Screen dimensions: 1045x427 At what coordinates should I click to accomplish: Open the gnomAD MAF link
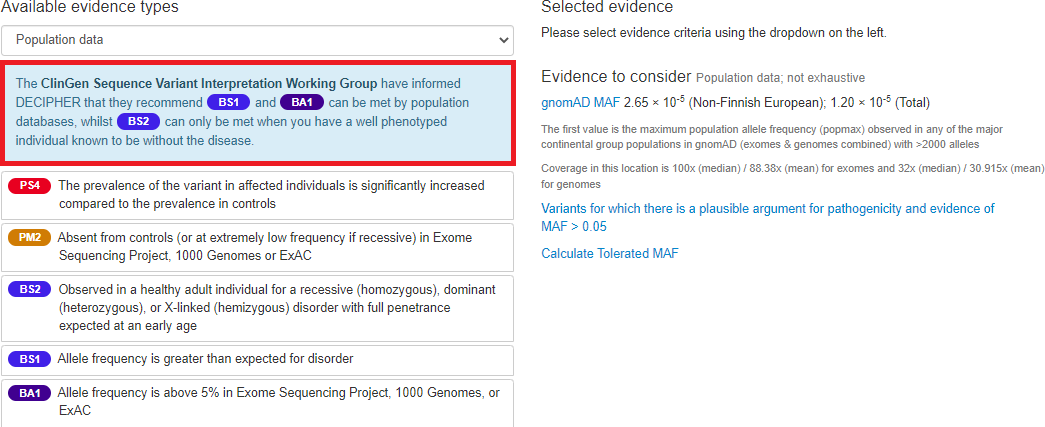tap(580, 103)
